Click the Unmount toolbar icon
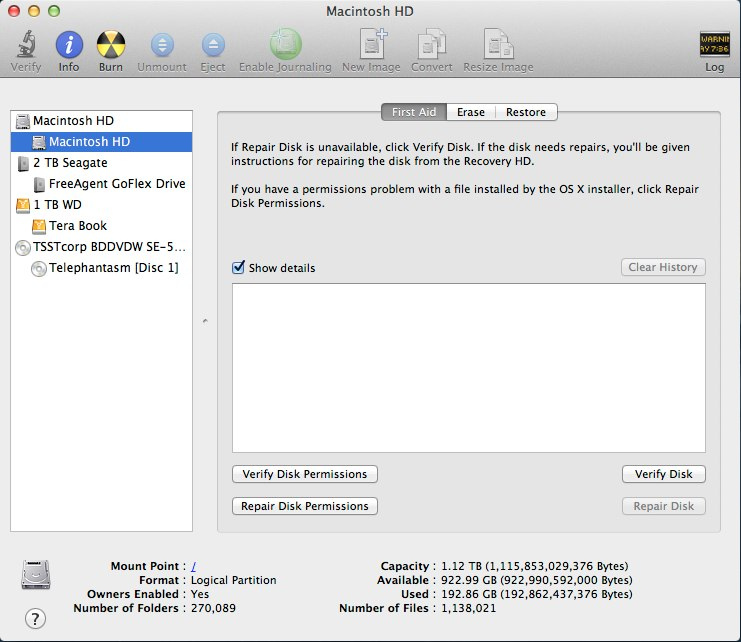This screenshot has width=741, height=642. [x=162, y=45]
